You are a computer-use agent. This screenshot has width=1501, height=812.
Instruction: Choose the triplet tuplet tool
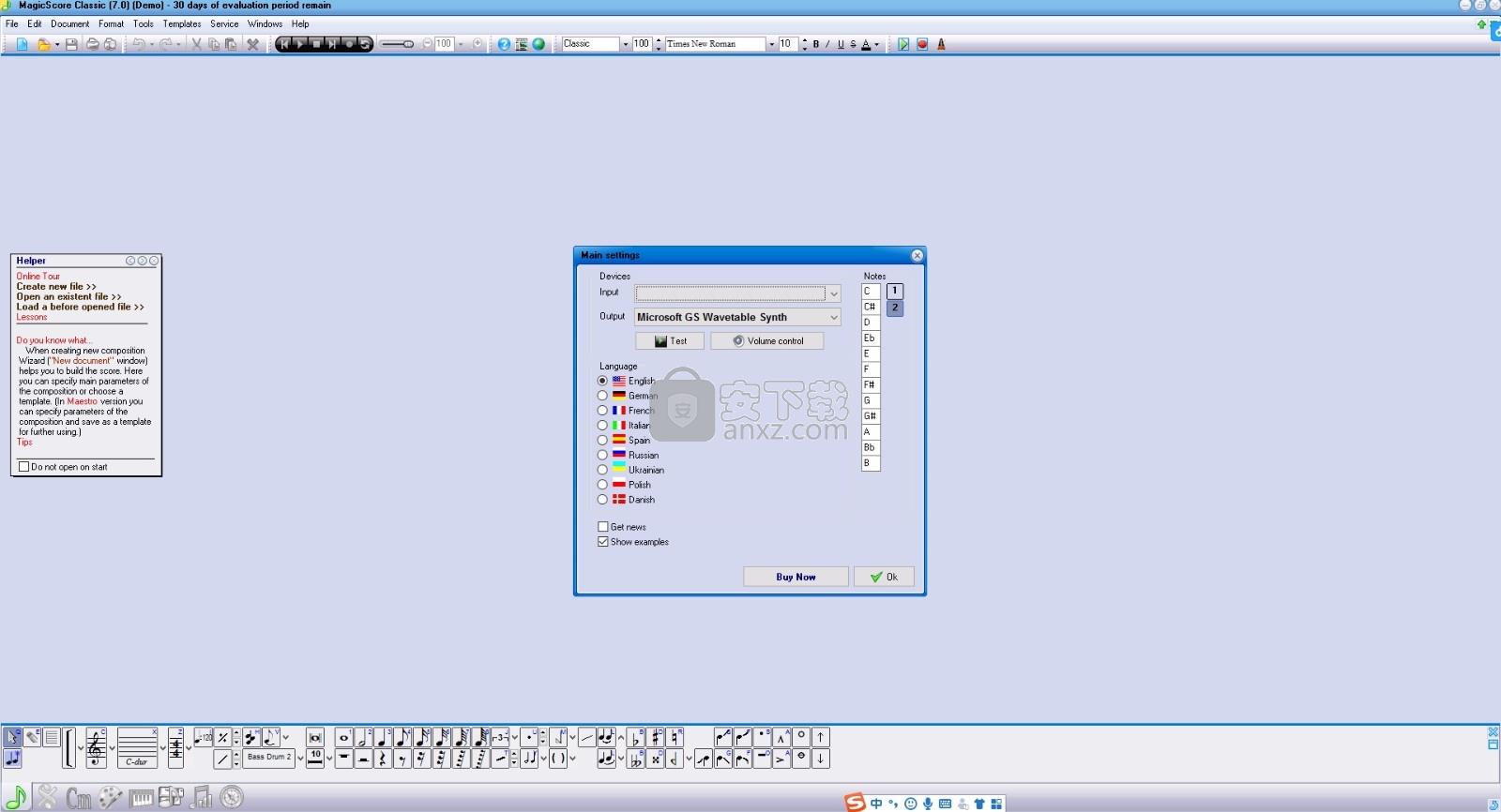pyautogui.click(x=500, y=738)
